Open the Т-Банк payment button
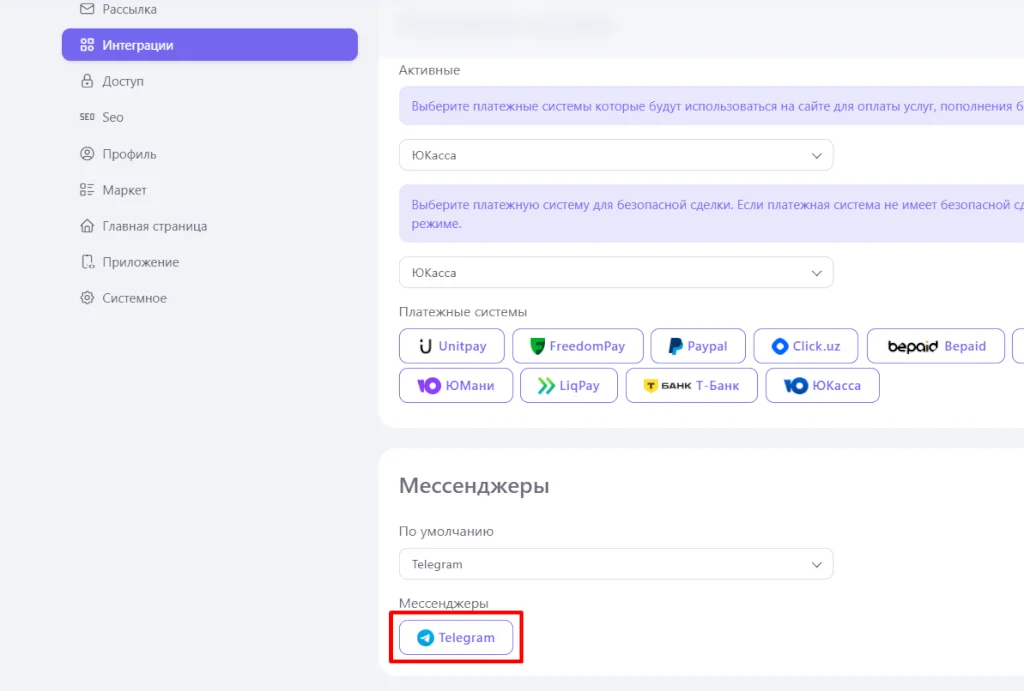Viewport: 1024px width, 691px height. click(690, 385)
